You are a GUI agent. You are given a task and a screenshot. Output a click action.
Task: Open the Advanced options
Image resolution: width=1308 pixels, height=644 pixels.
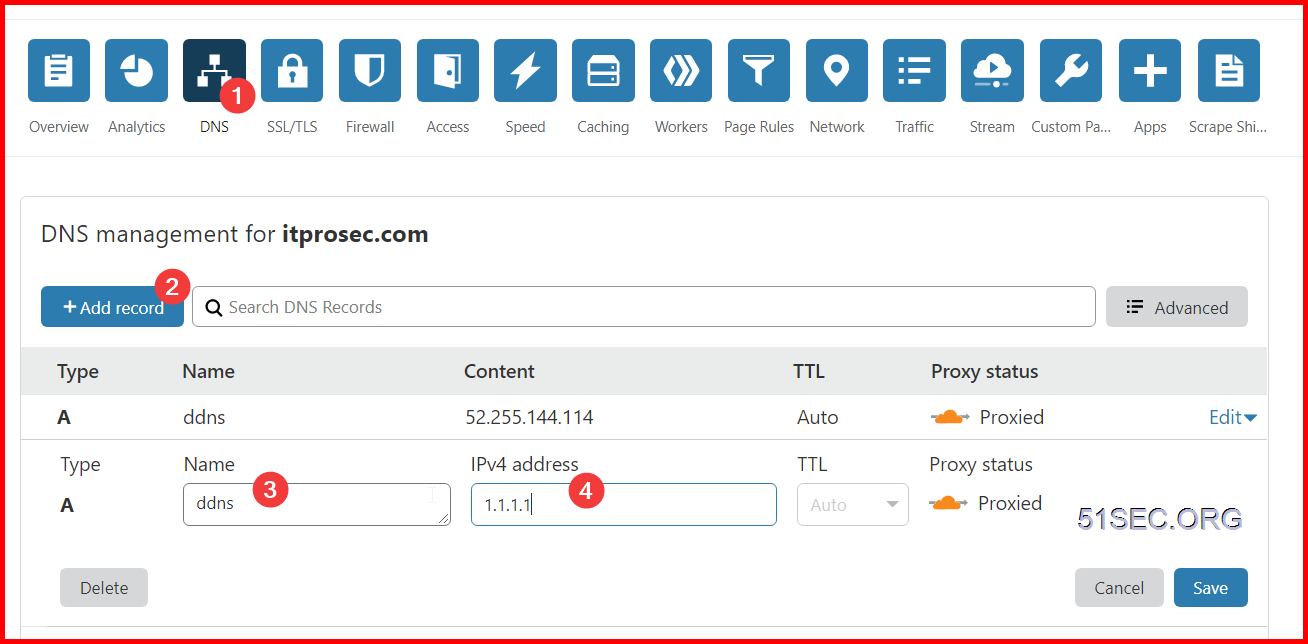point(1176,307)
